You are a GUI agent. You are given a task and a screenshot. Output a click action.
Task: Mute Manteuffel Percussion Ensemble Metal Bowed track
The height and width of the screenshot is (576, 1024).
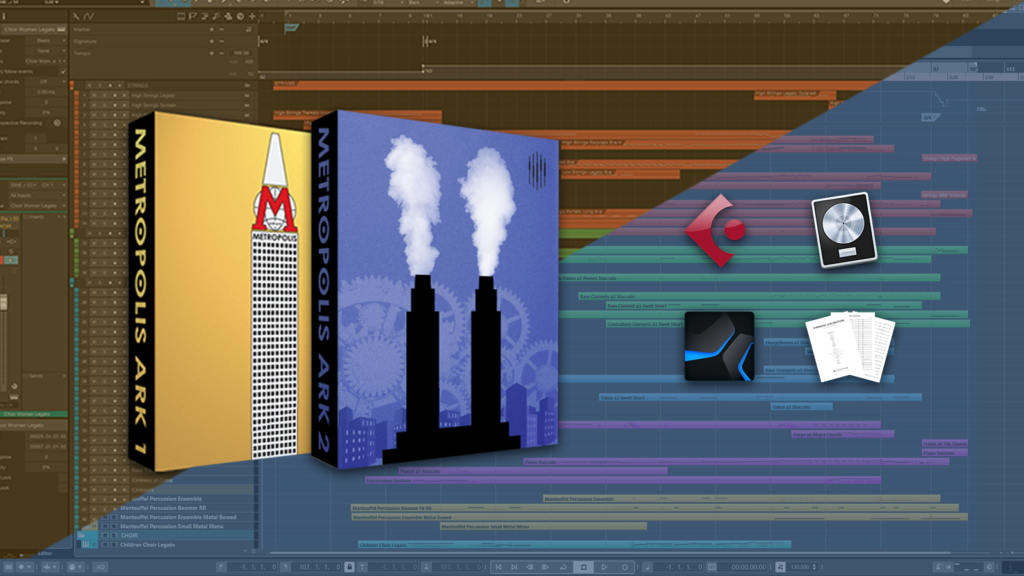coord(104,517)
